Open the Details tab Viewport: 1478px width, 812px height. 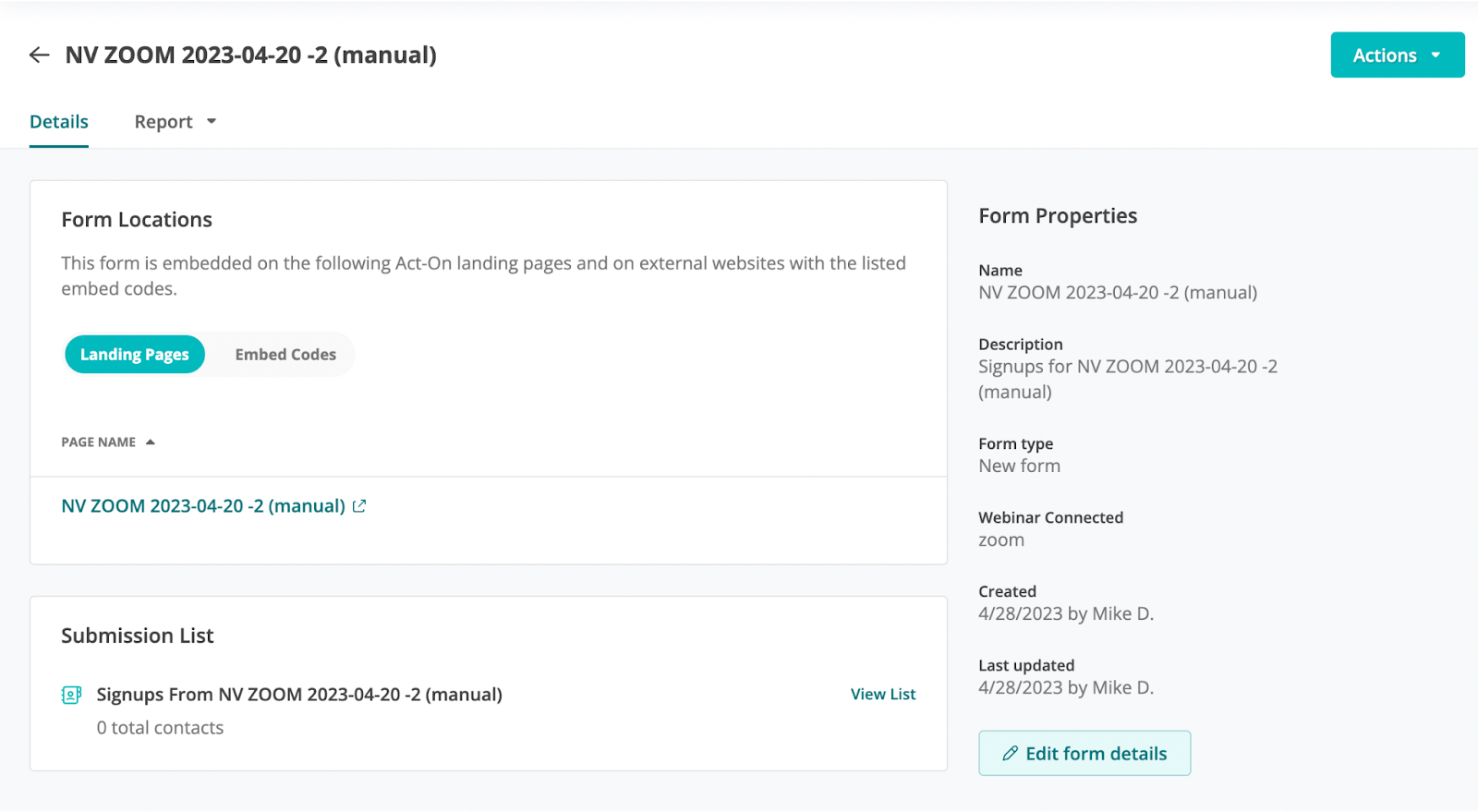[x=59, y=122]
